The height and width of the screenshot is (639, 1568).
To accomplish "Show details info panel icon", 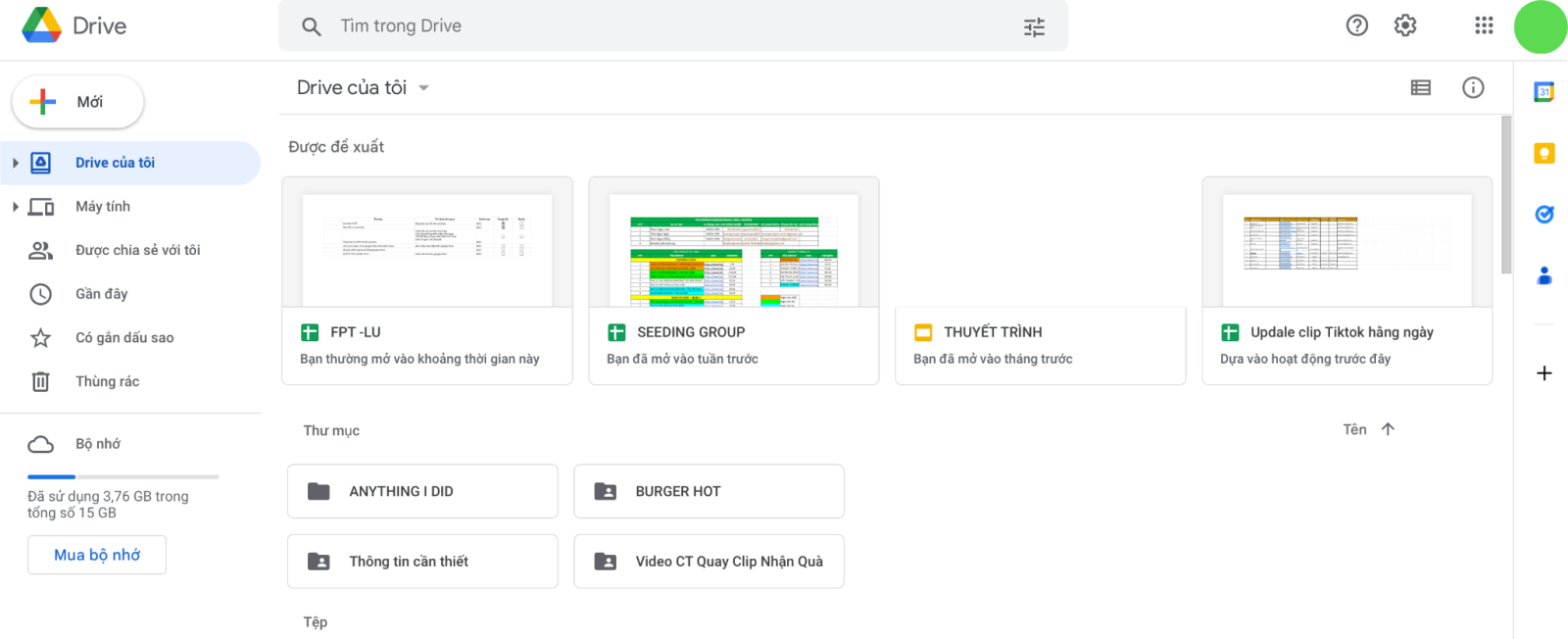I will click(x=1473, y=88).
